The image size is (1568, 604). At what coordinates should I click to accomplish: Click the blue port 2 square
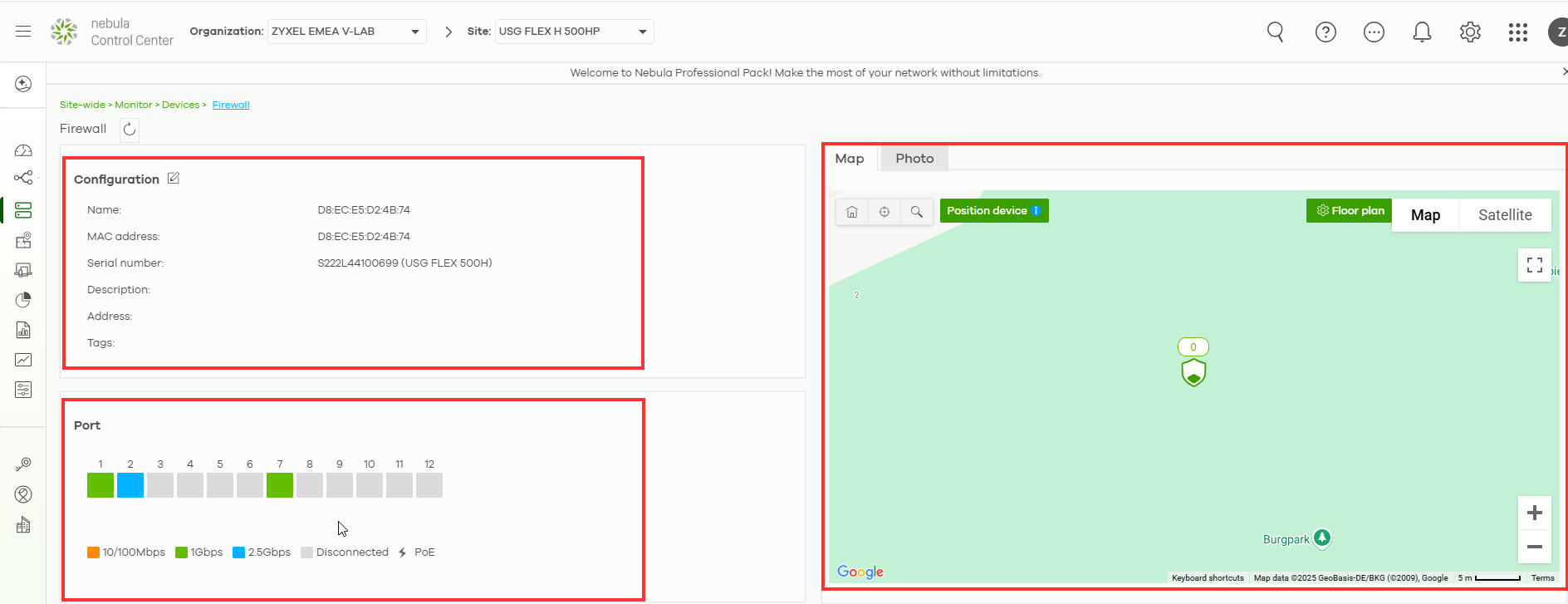(x=130, y=485)
